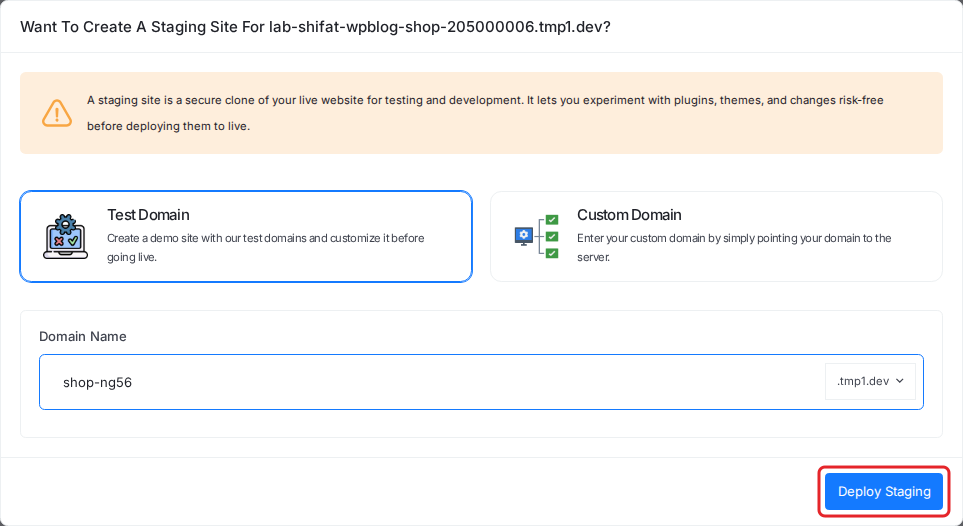The image size is (963, 526).
Task: Click the Custom Domain monitor checklist icon
Action: (536, 237)
